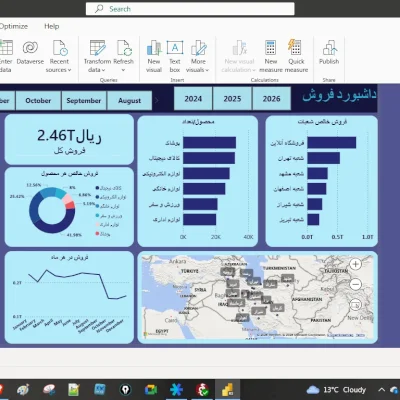Expand Transform data dropdown arrow
The image size is (400, 400).
coord(103,70)
